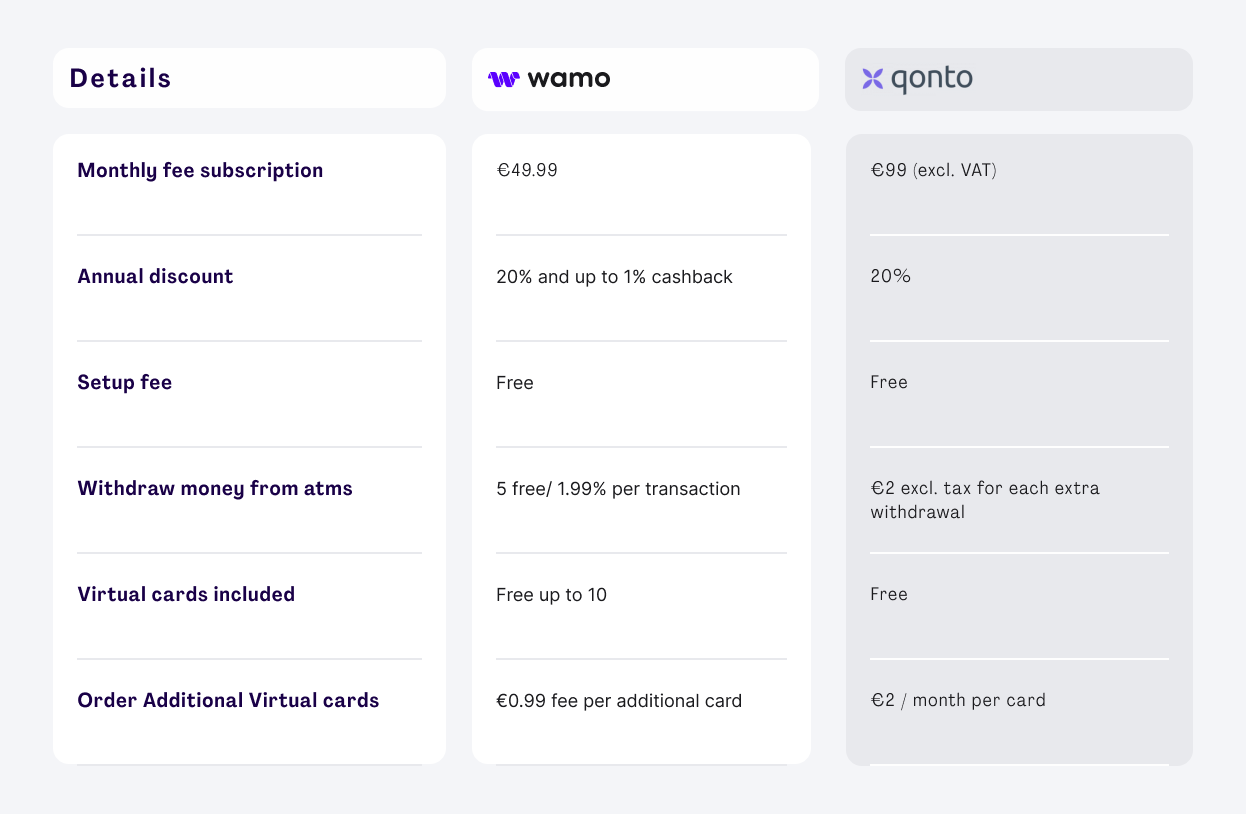The image size is (1246, 814).
Task: Click the wamo logo icon
Action: [503, 79]
